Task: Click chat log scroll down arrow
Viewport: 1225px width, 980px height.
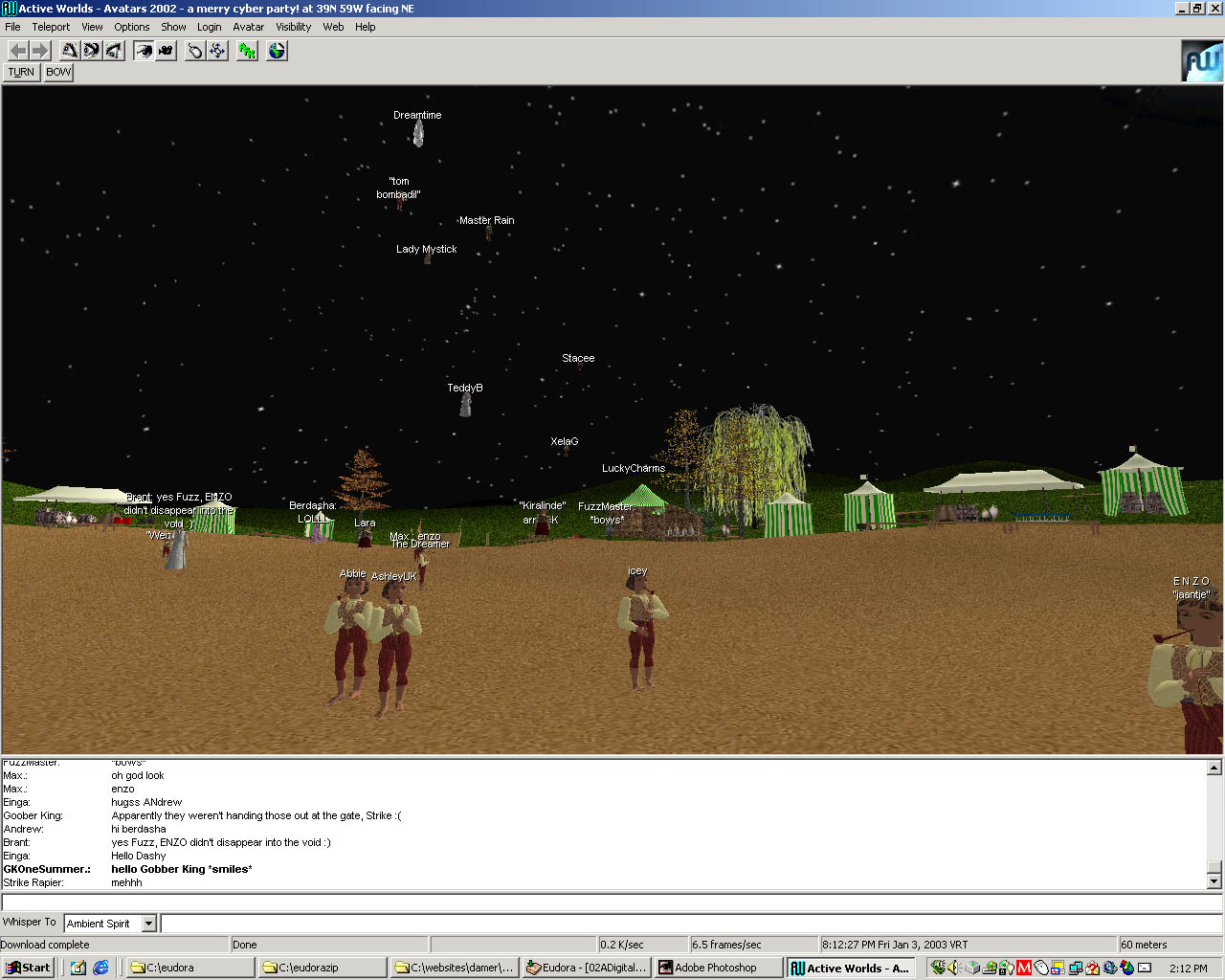Action: [1214, 880]
